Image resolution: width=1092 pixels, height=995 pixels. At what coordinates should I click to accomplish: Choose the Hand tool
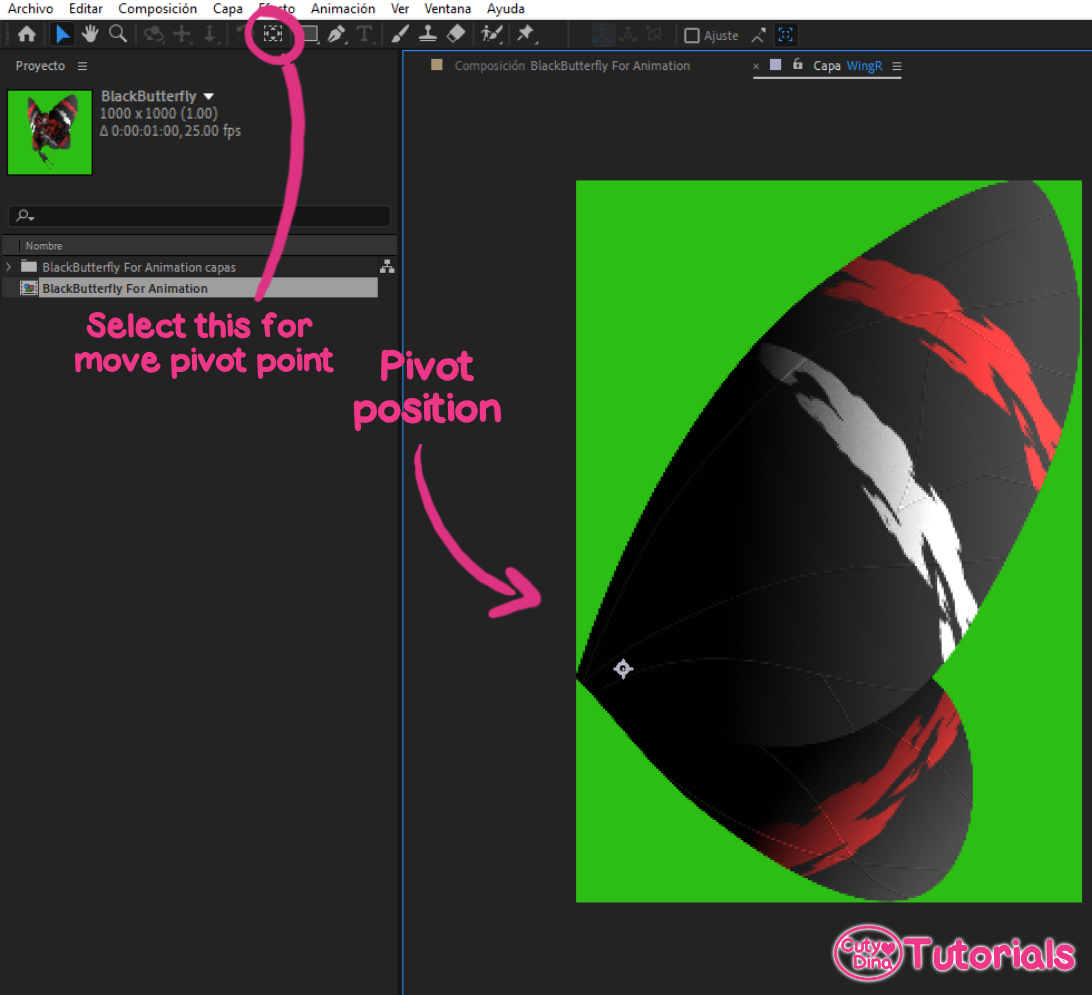90,34
